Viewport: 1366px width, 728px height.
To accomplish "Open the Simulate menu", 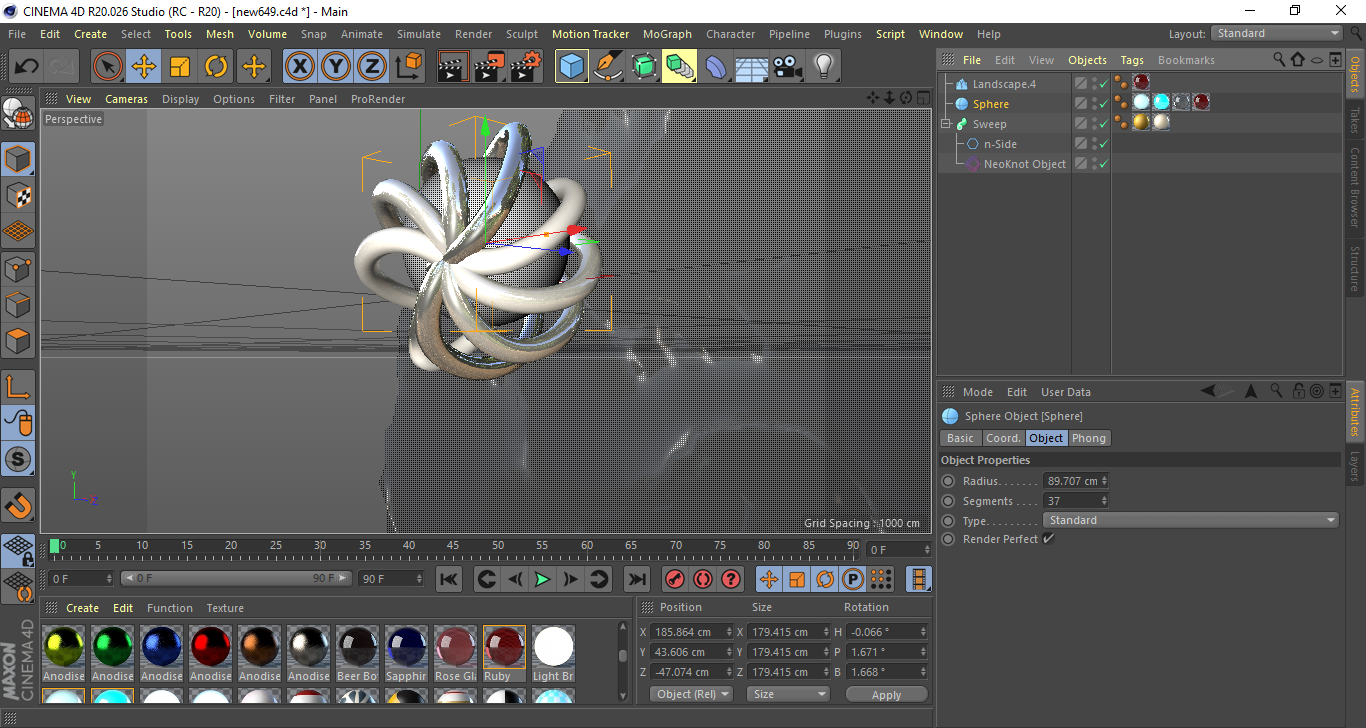I will (x=419, y=34).
